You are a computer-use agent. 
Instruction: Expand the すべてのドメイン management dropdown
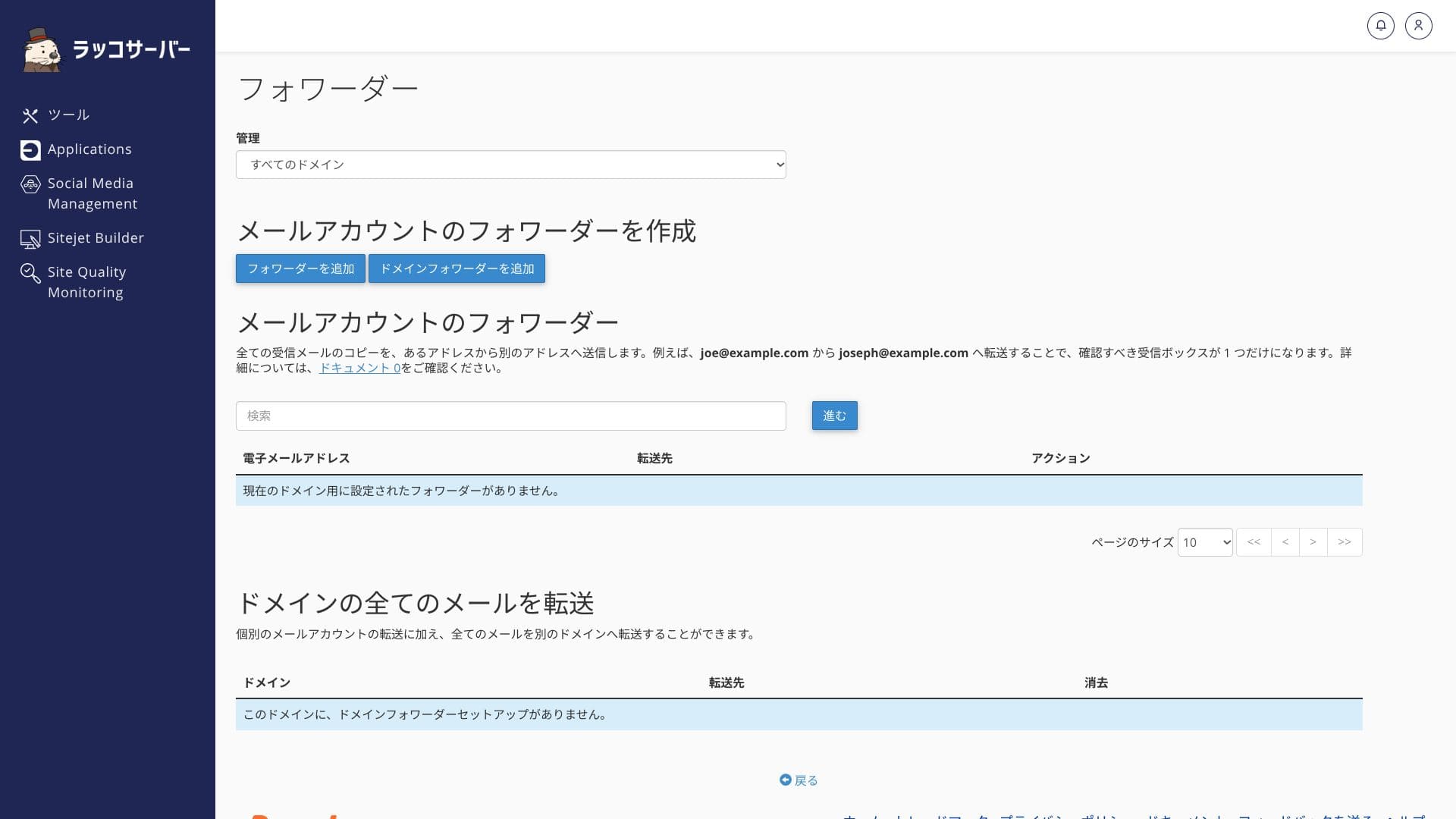[x=510, y=165]
